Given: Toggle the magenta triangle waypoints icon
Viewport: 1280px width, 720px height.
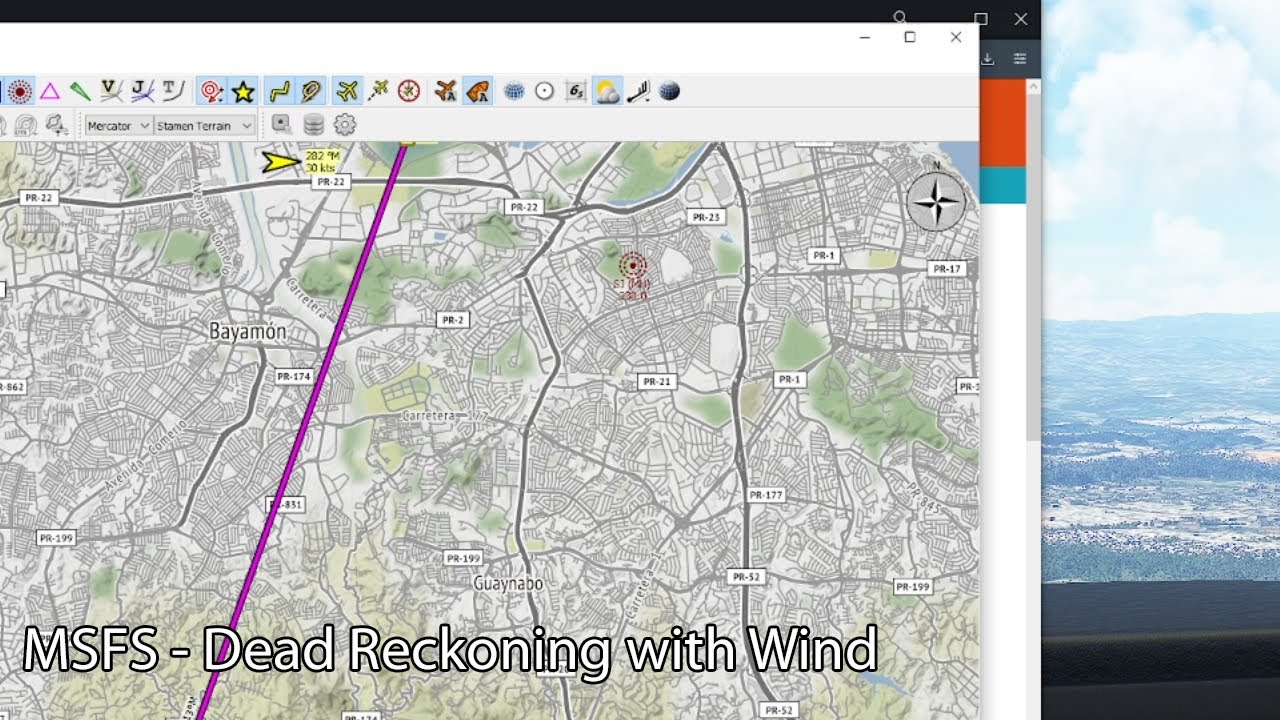Looking at the screenshot, I should point(50,92).
